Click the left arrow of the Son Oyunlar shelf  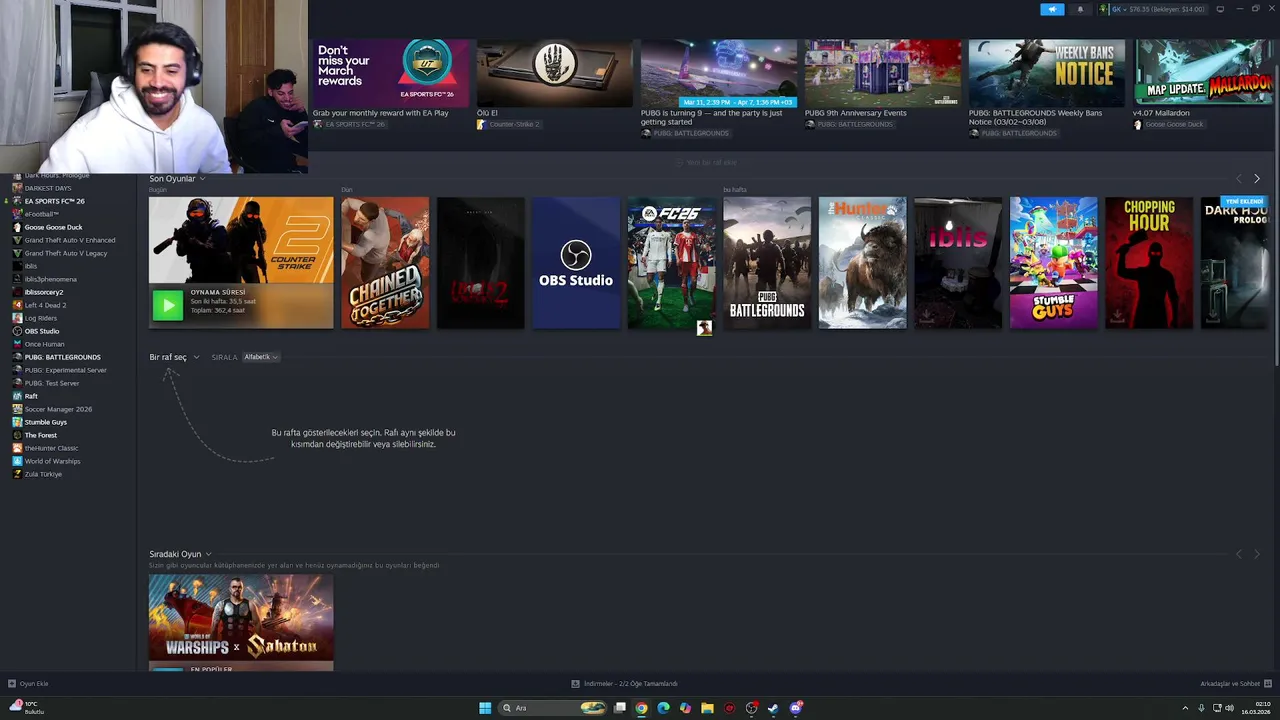[x=1239, y=178]
